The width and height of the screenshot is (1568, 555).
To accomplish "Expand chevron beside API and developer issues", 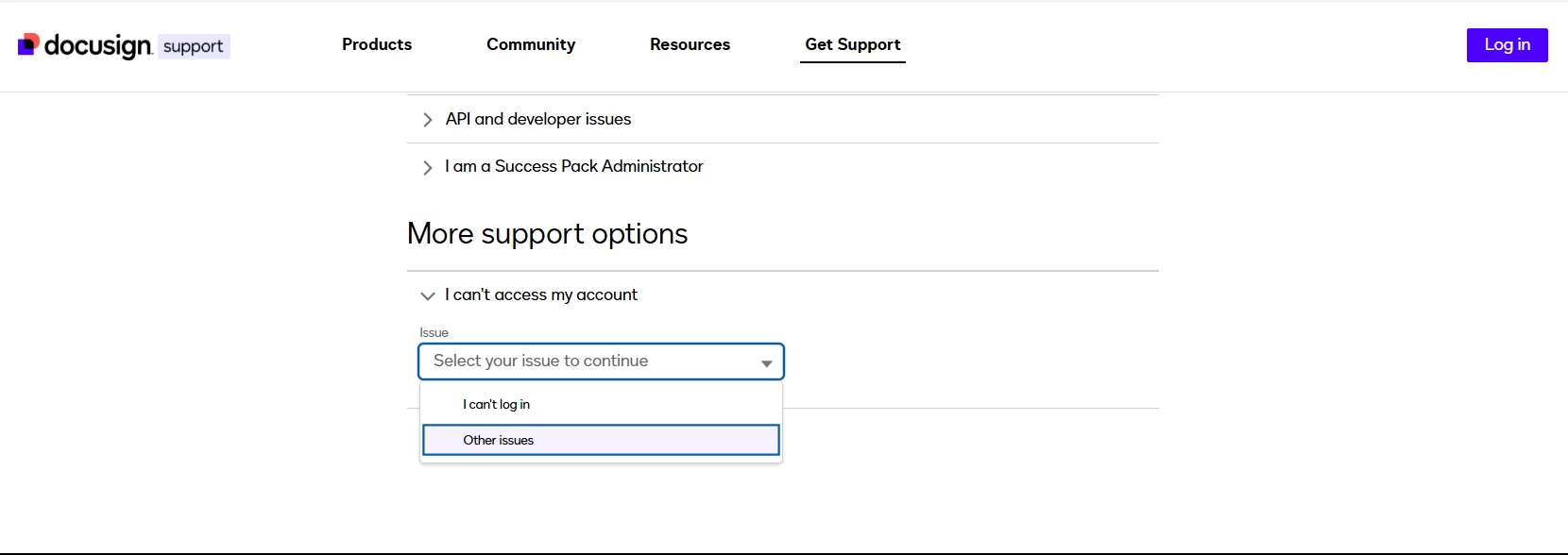I will tap(427, 120).
